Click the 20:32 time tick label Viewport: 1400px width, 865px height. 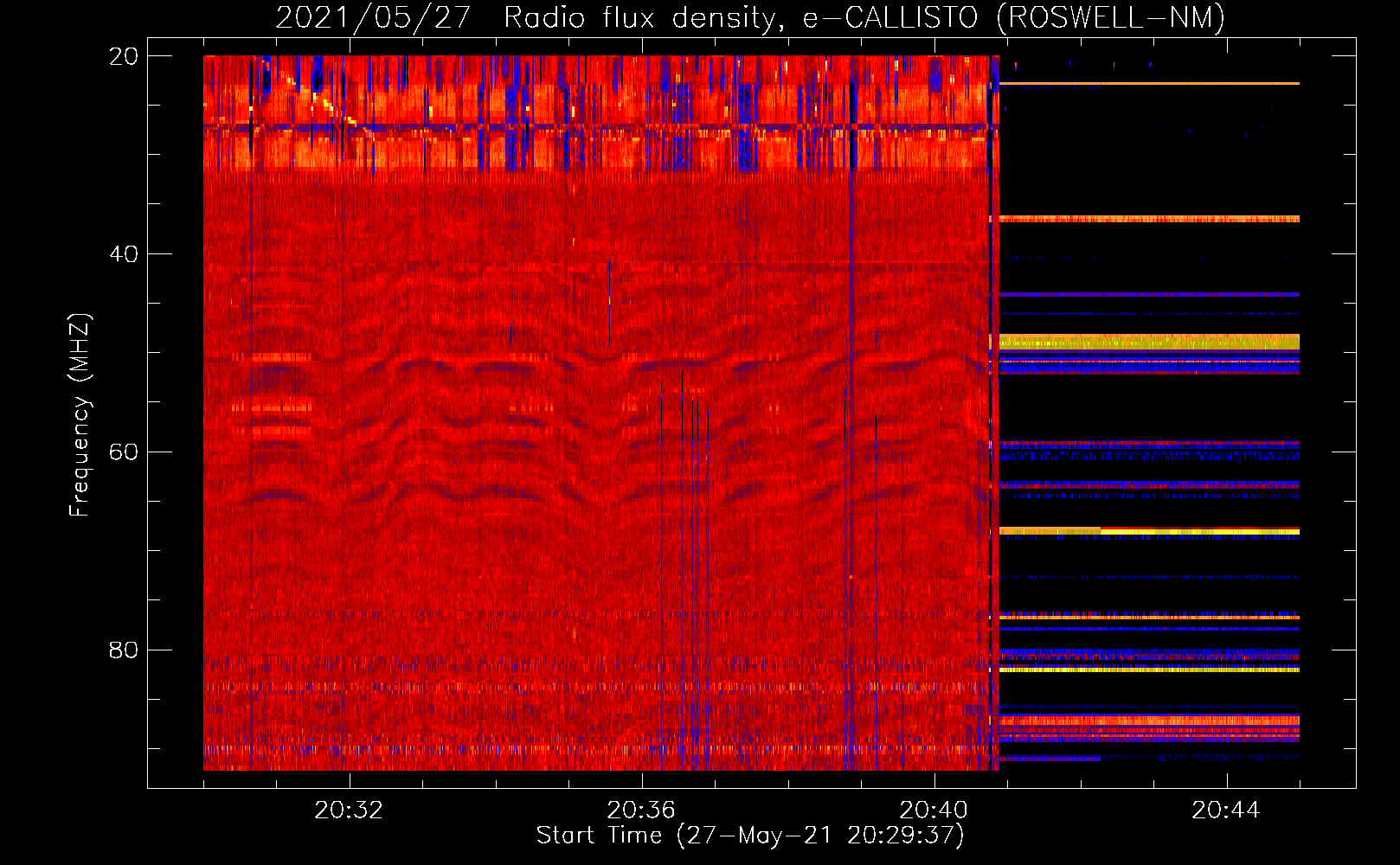(x=349, y=811)
